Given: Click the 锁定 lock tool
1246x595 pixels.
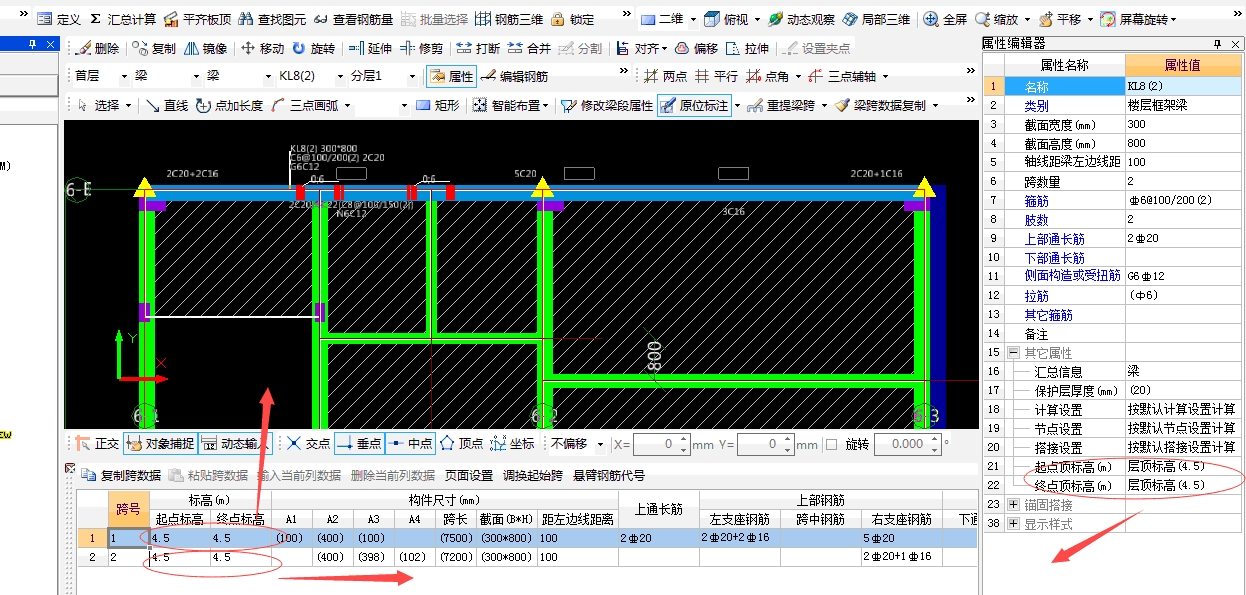Looking at the screenshot, I should 572,19.
